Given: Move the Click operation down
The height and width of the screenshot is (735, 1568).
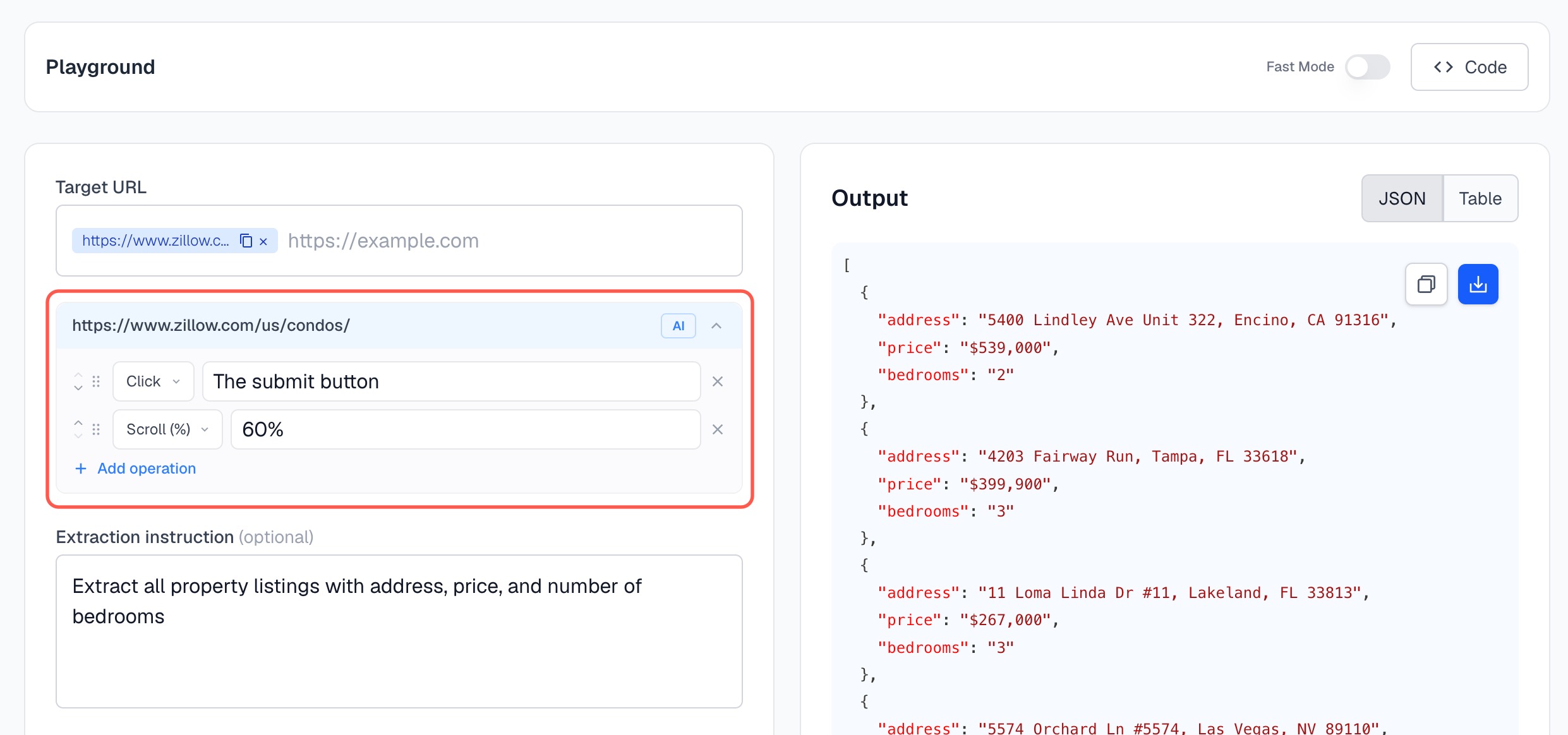Looking at the screenshot, I should (78, 388).
